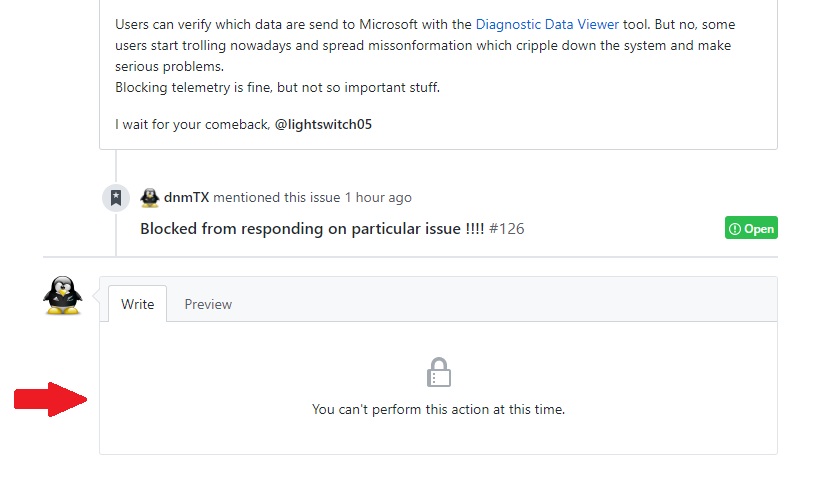
Task: Click the 'Blocking telemetry is fine' comment line
Action: [x=278, y=87]
